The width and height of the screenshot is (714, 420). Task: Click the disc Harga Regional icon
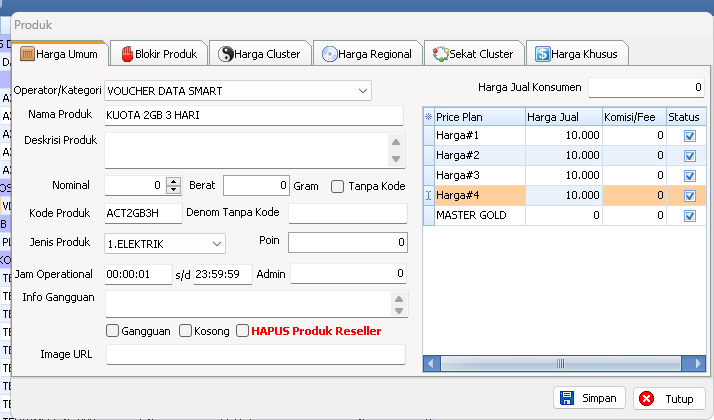[x=329, y=54]
